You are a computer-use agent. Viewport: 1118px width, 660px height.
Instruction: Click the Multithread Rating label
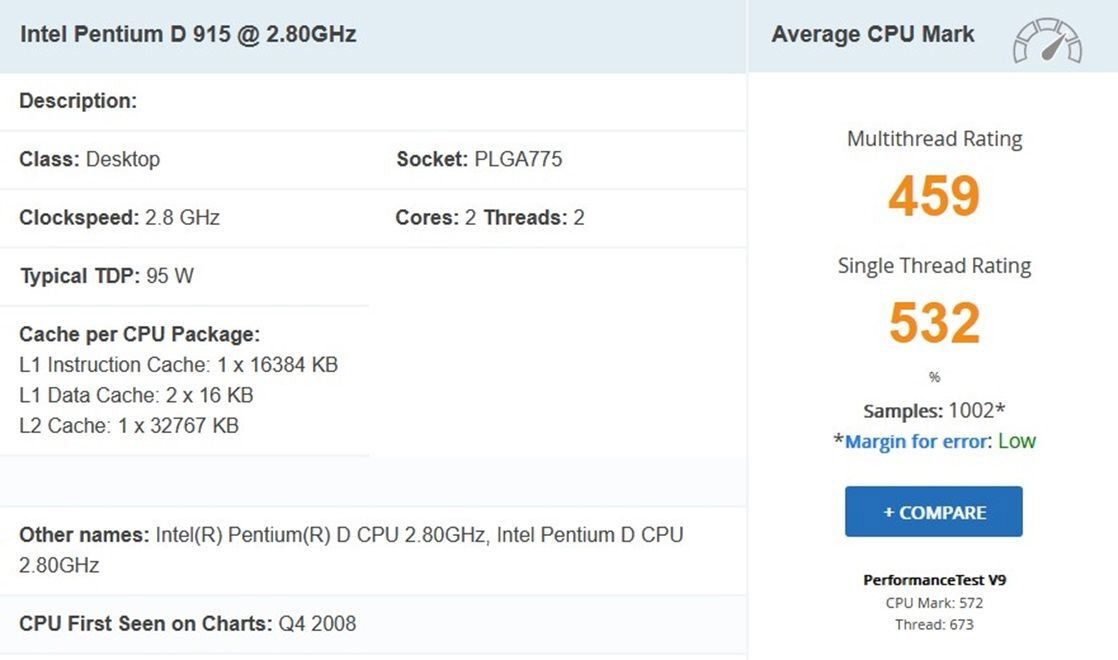click(934, 138)
